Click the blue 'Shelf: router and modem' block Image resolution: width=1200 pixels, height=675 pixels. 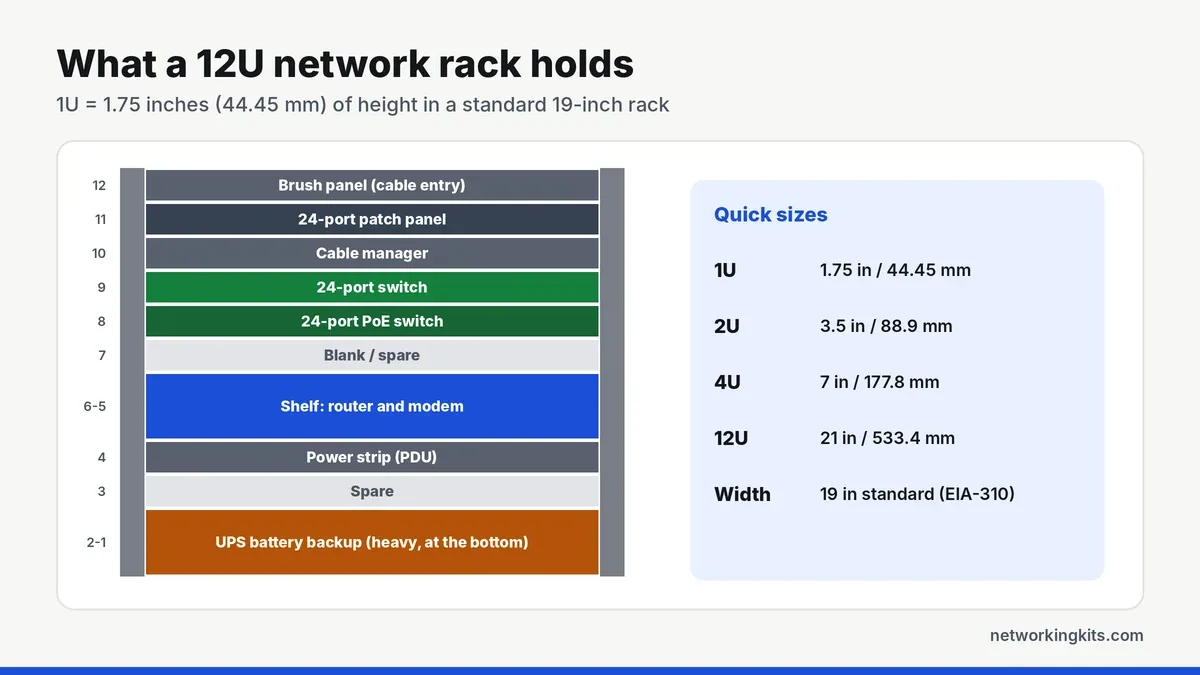[x=372, y=406]
